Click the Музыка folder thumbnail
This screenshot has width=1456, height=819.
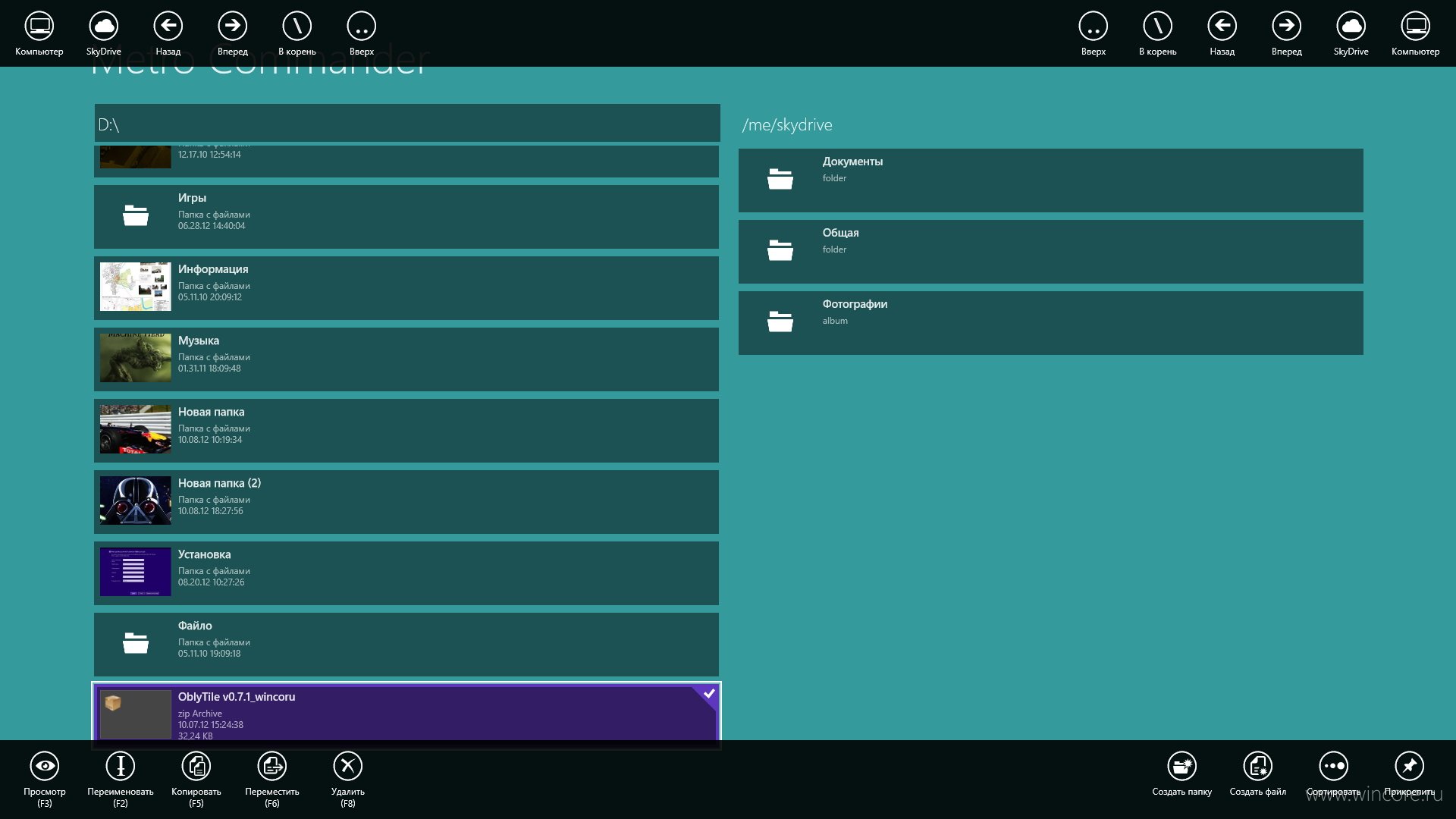pos(136,358)
